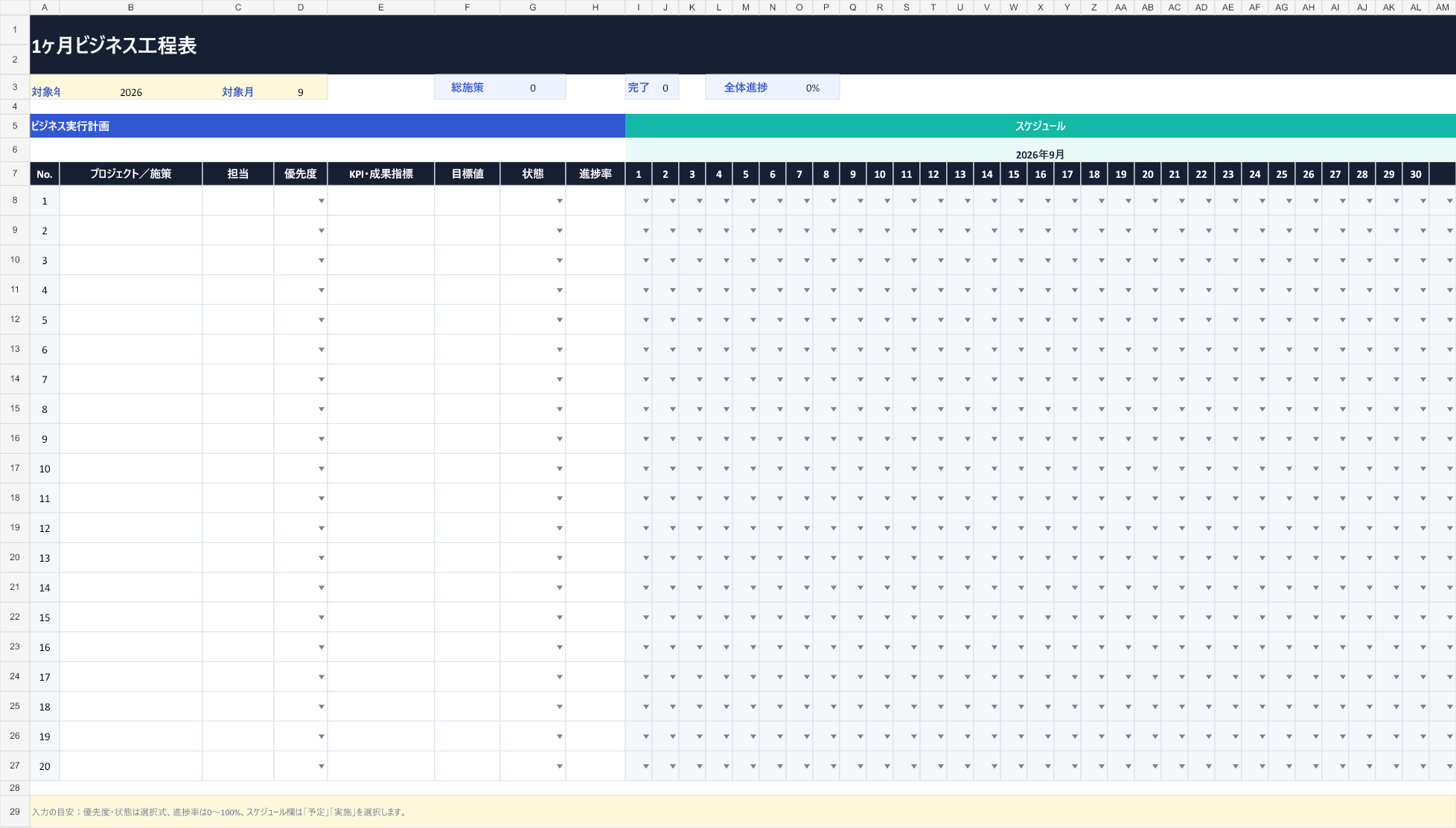Image resolution: width=1456 pixels, height=828 pixels.
Task: Click the day 17 schedule header
Action: pos(1067,173)
